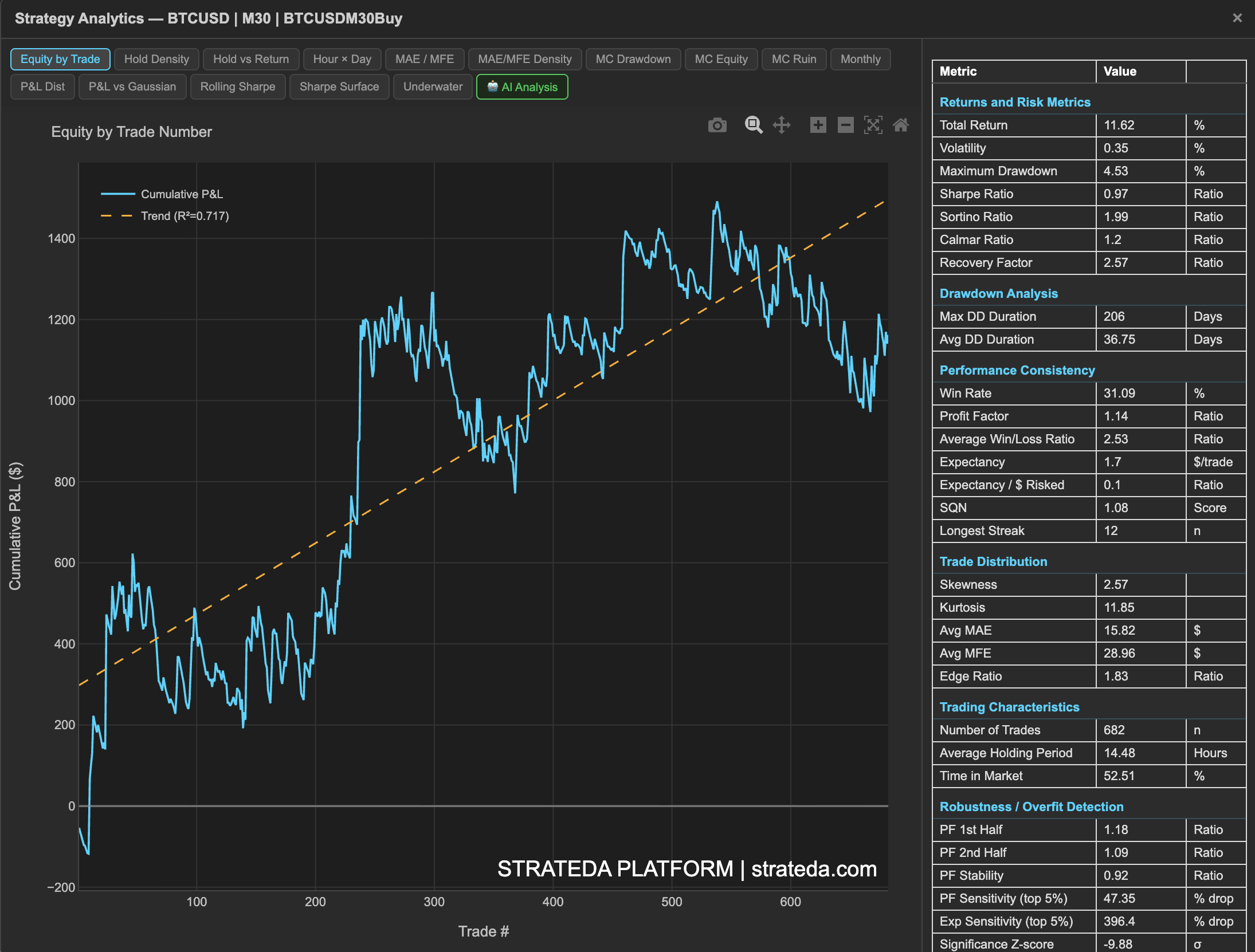The image size is (1255, 952).
Task: Select the box zoom magnifier tool
Action: [x=754, y=125]
